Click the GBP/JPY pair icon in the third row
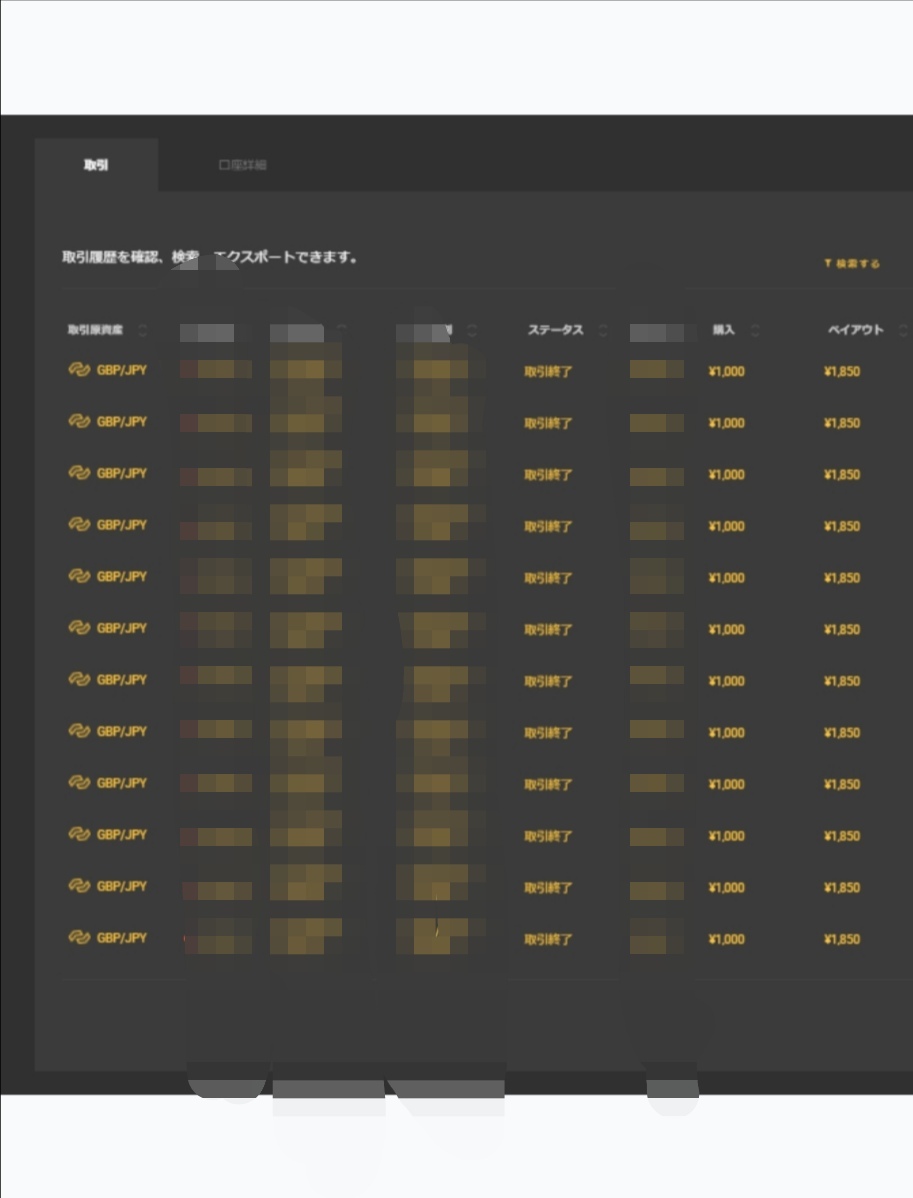This screenshot has height=1198, width=913. coord(79,473)
